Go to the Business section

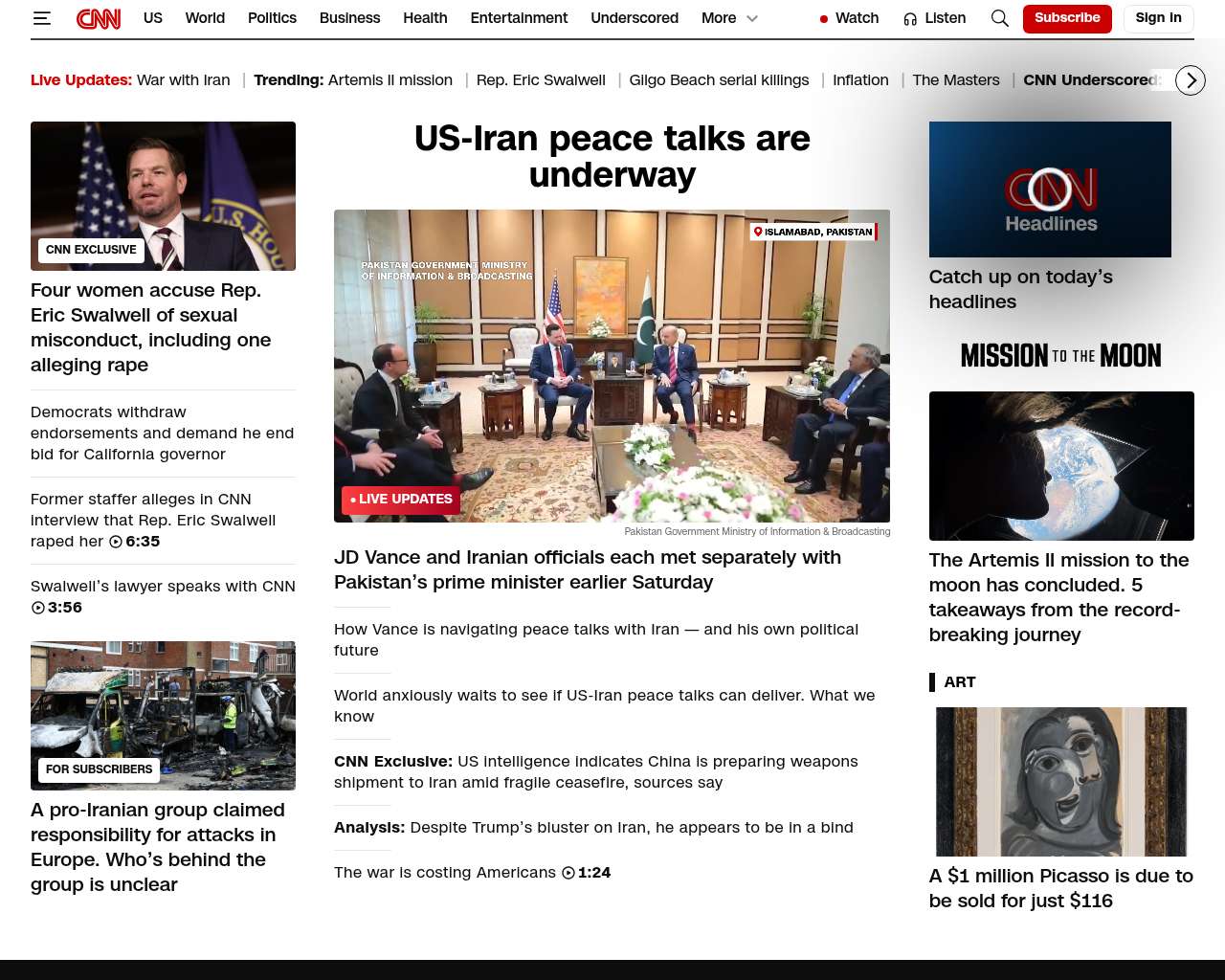click(349, 18)
